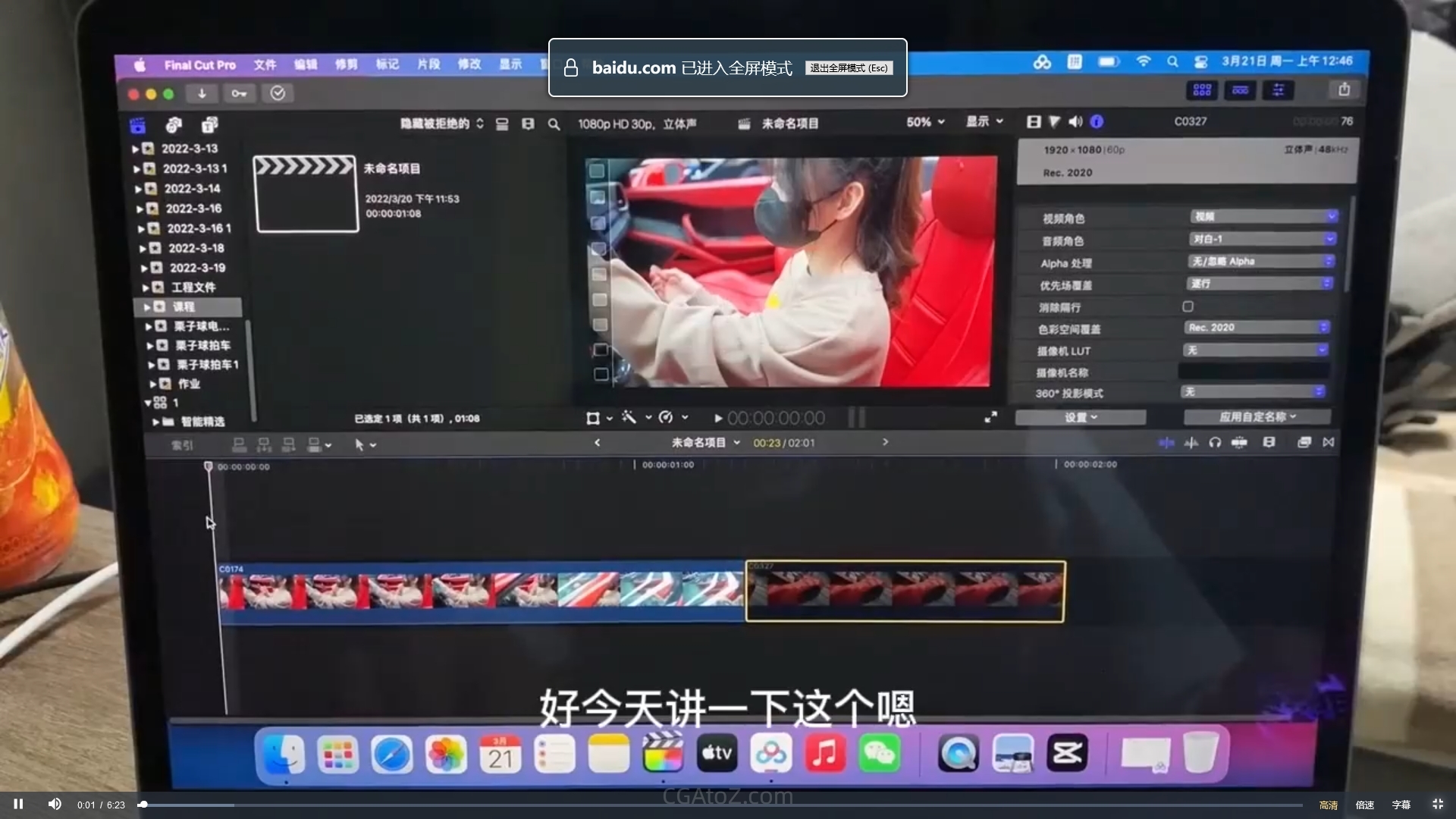Image resolution: width=1456 pixels, height=819 pixels.
Task: Enable the 消除隔行 checkbox
Action: (1188, 306)
